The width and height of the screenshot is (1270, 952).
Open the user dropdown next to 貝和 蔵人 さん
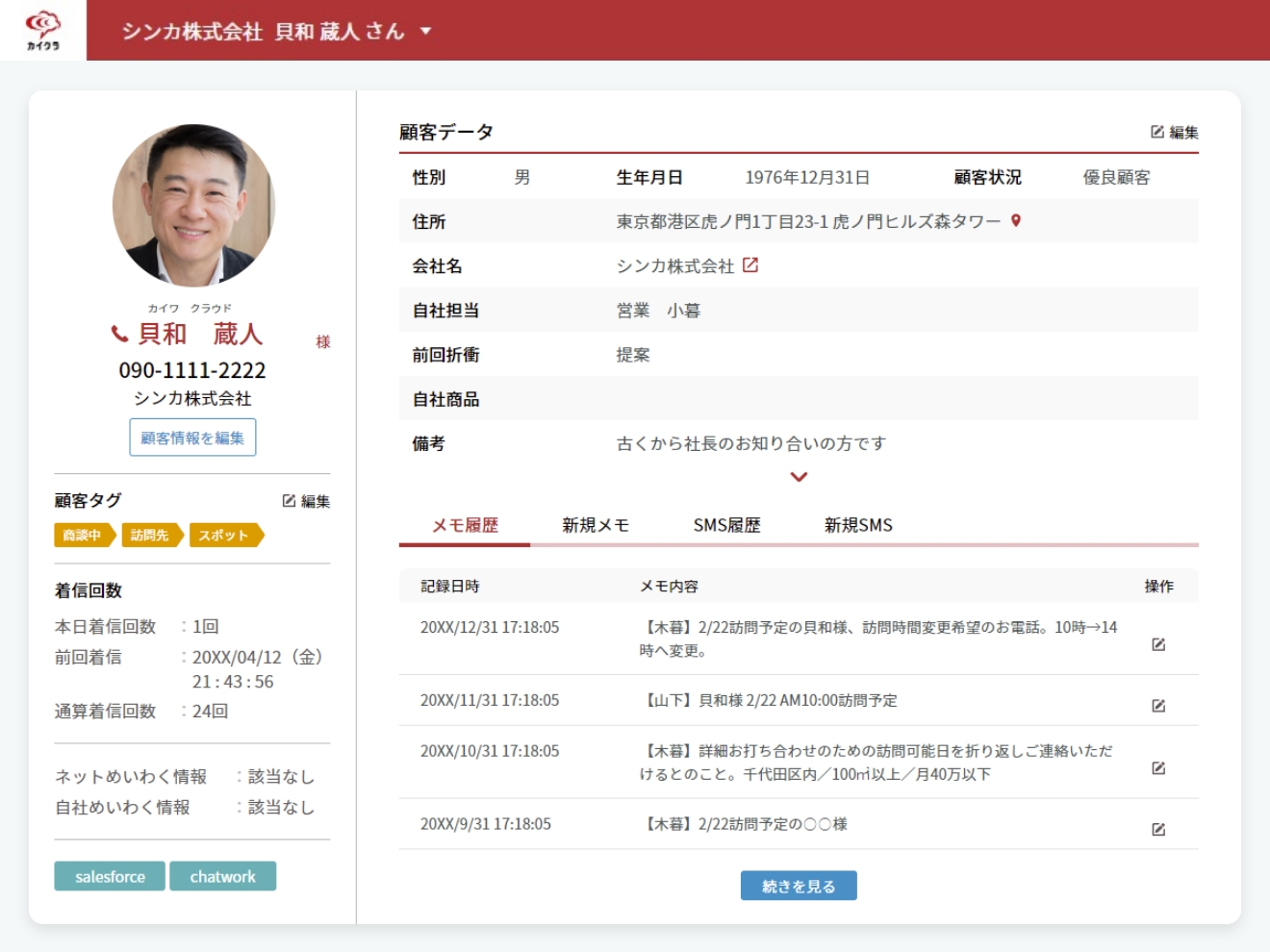tap(425, 31)
